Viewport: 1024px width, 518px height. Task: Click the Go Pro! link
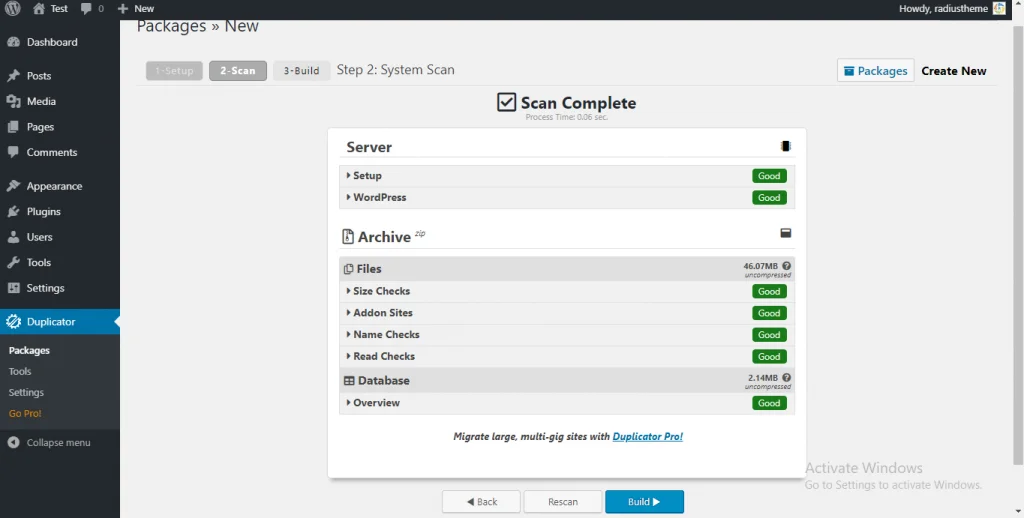click(25, 413)
